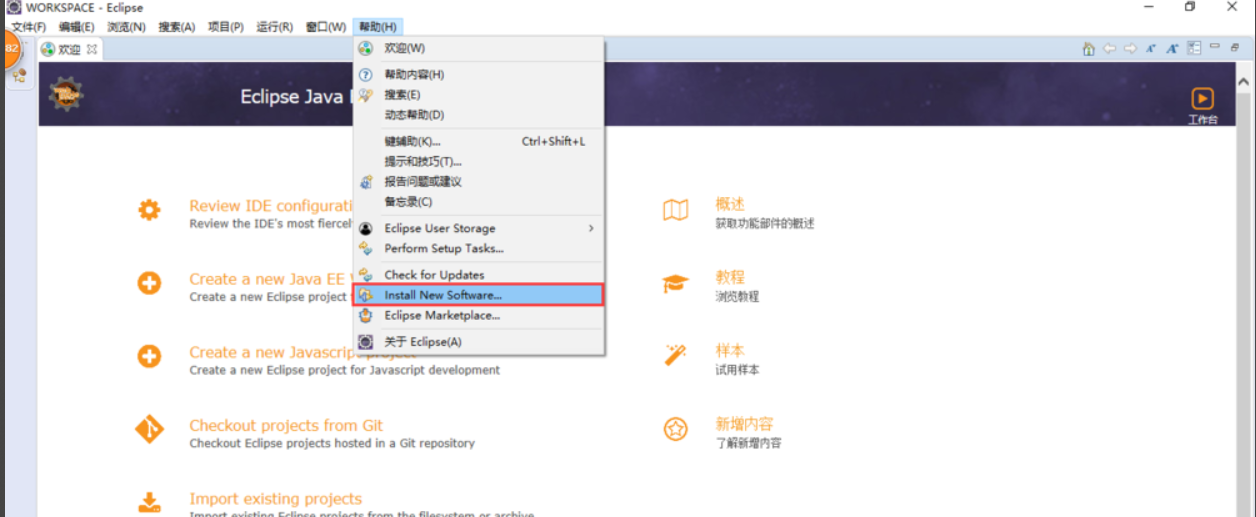Viewport: 1256px width, 517px height.
Task: Click the vertical scrollbar up arrow
Action: click(1244, 81)
